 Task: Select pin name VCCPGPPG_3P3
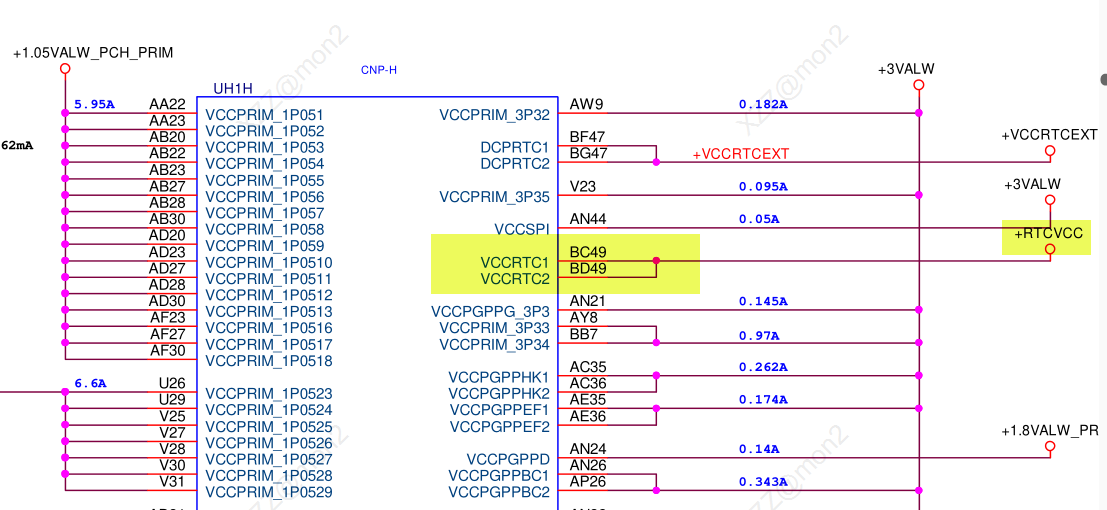pos(490,312)
